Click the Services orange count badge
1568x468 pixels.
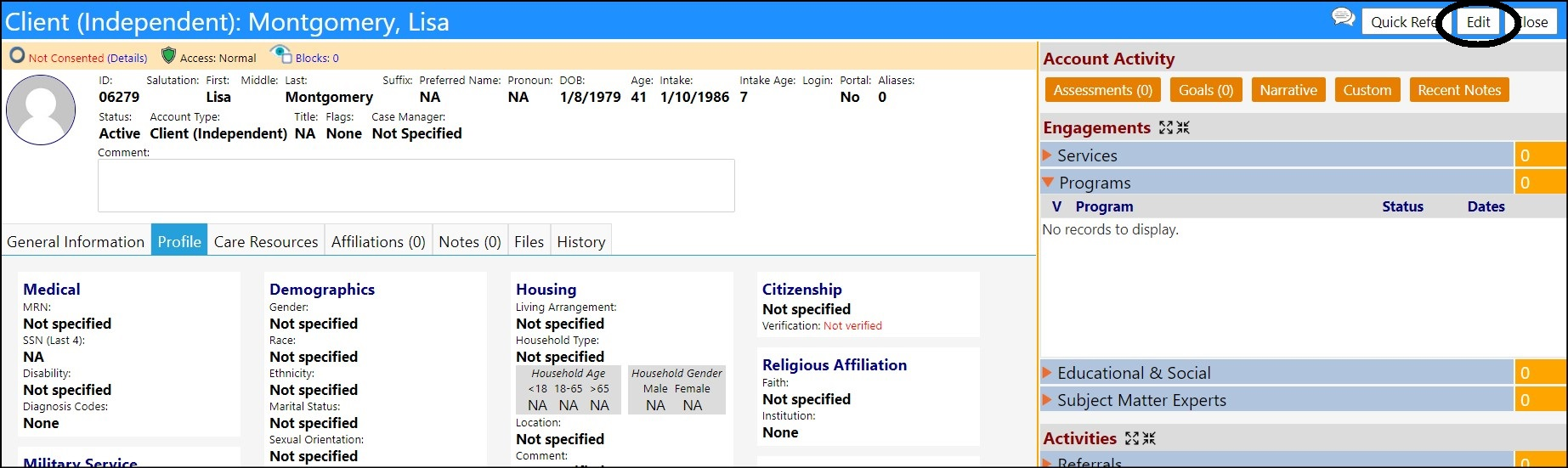click(x=1540, y=155)
